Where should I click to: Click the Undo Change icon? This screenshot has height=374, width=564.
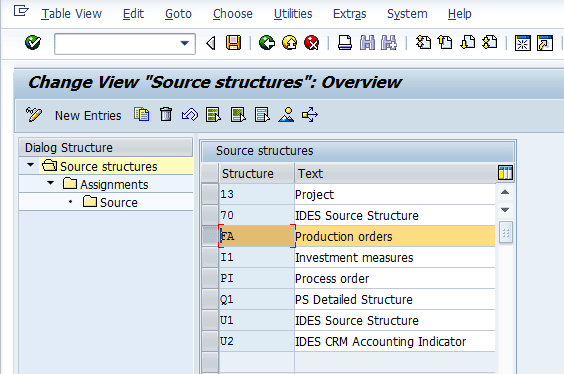pos(190,115)
